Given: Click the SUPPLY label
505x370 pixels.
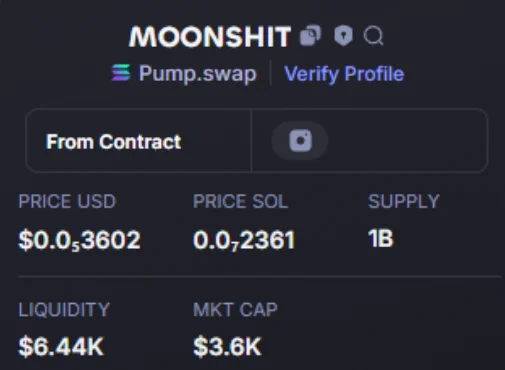Looking at the screenshot, I should click(404, 201).
